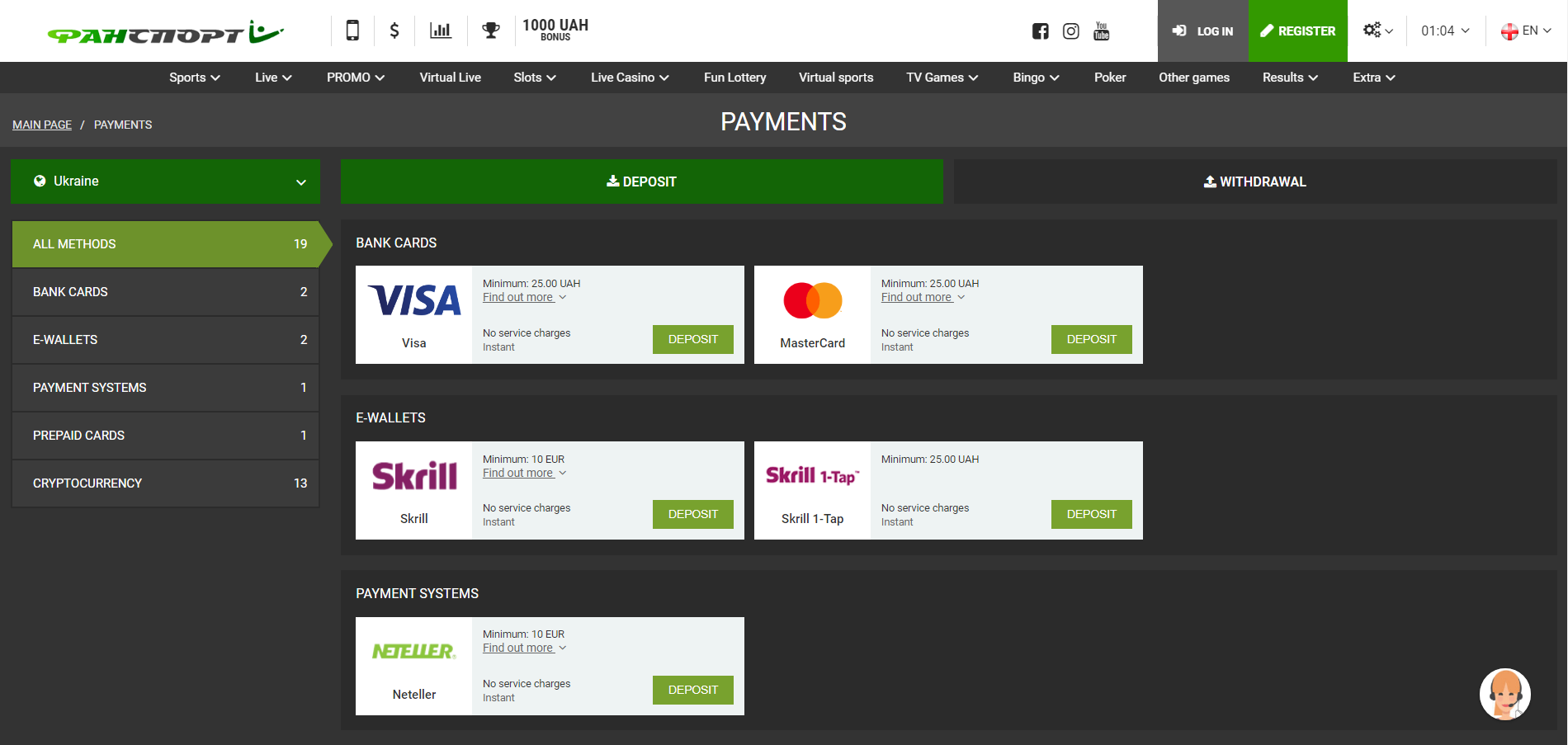Open Other games section
Viewport: 1568px width, 745px height.
click(x=1194, y=78)
